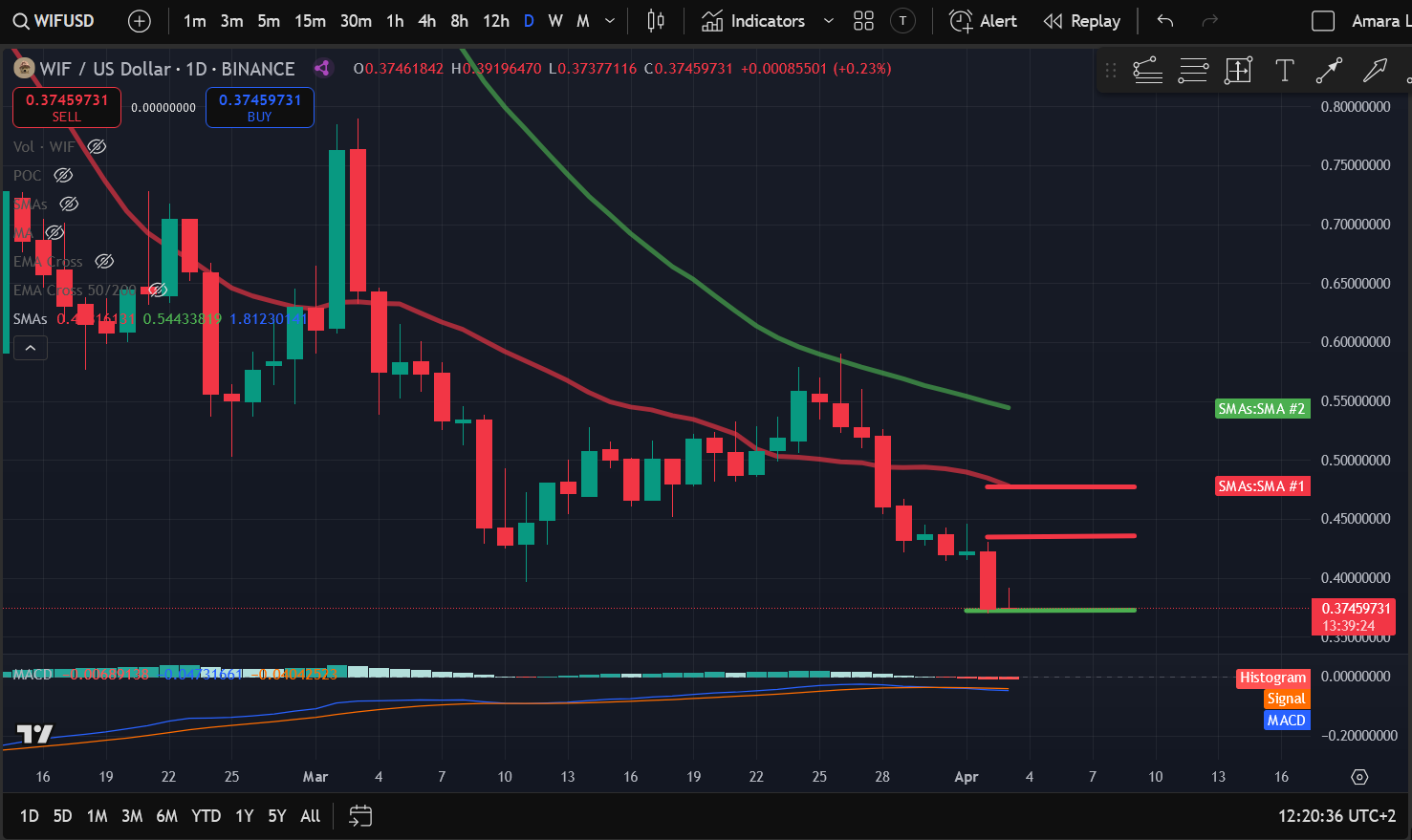Click the MACD legend title in lower pane
This screenshot has height=840, width=1412.
coord(33,674)
